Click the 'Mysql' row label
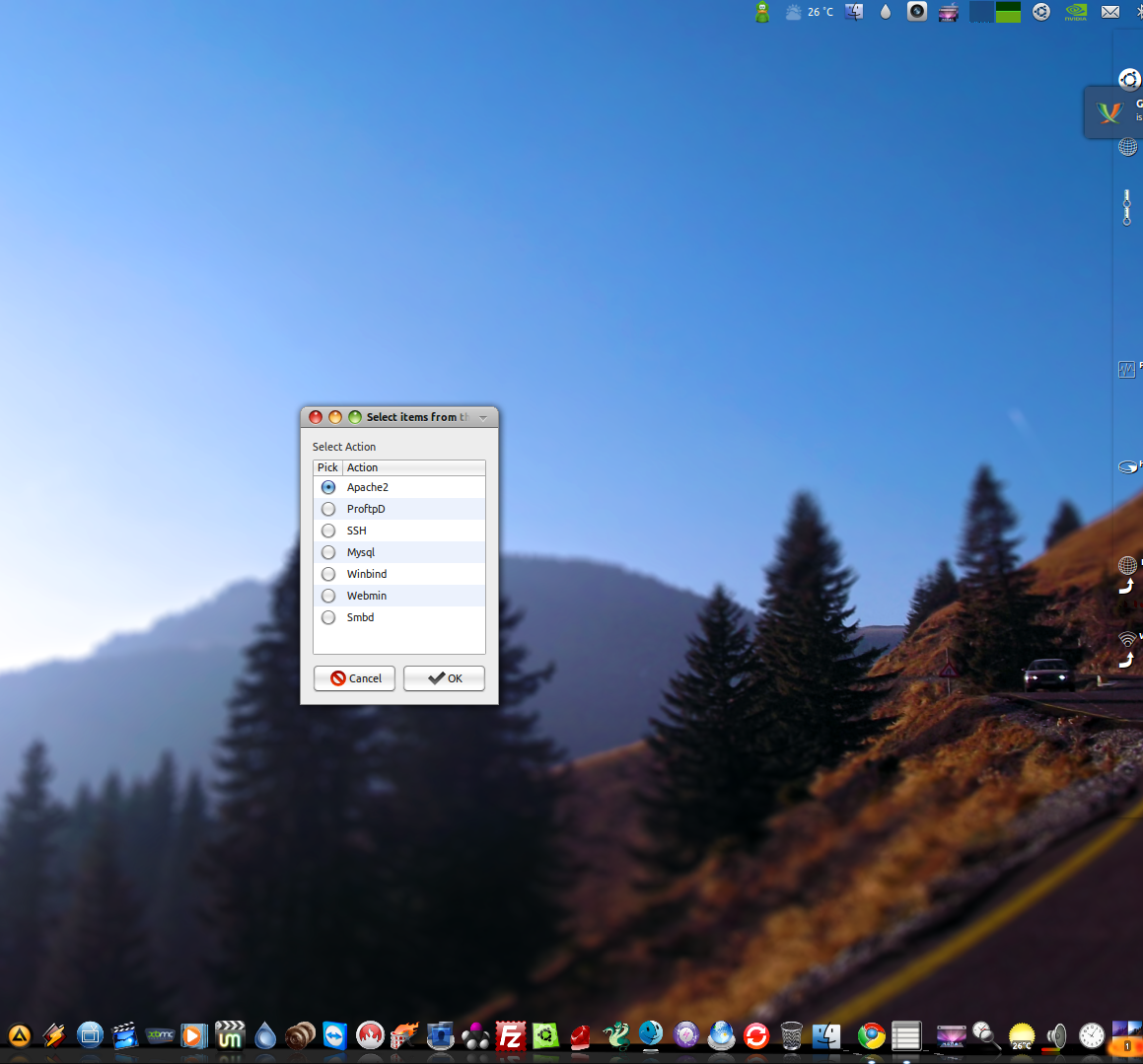 [361, 552]
